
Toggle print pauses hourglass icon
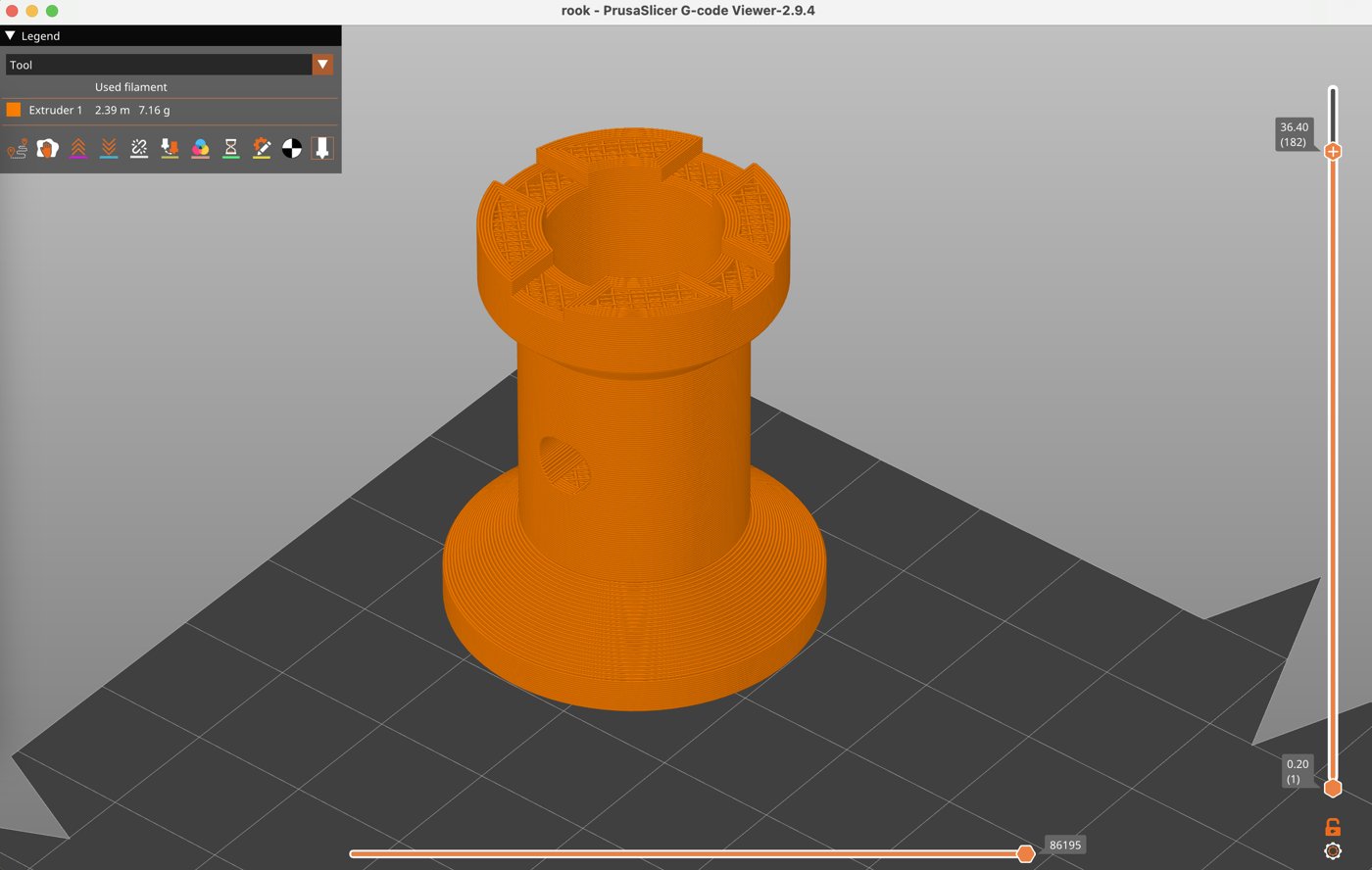[230, 148]
